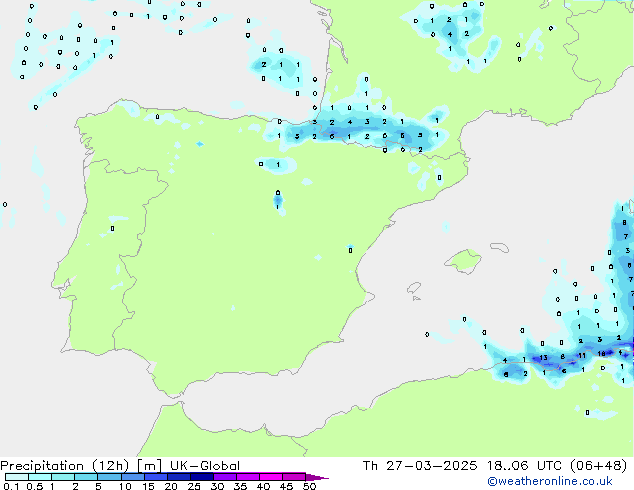Click the Mallorca island outline
The height and width of the screenshot is (490, 634).
click(x=462, y=263)
